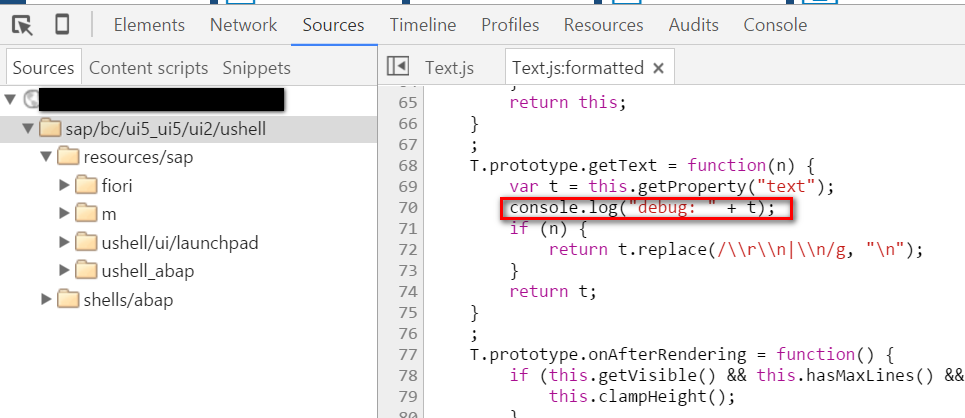The image size is (965, 418).
Task: Open the Timeline panel
Action: click(423, 25)
